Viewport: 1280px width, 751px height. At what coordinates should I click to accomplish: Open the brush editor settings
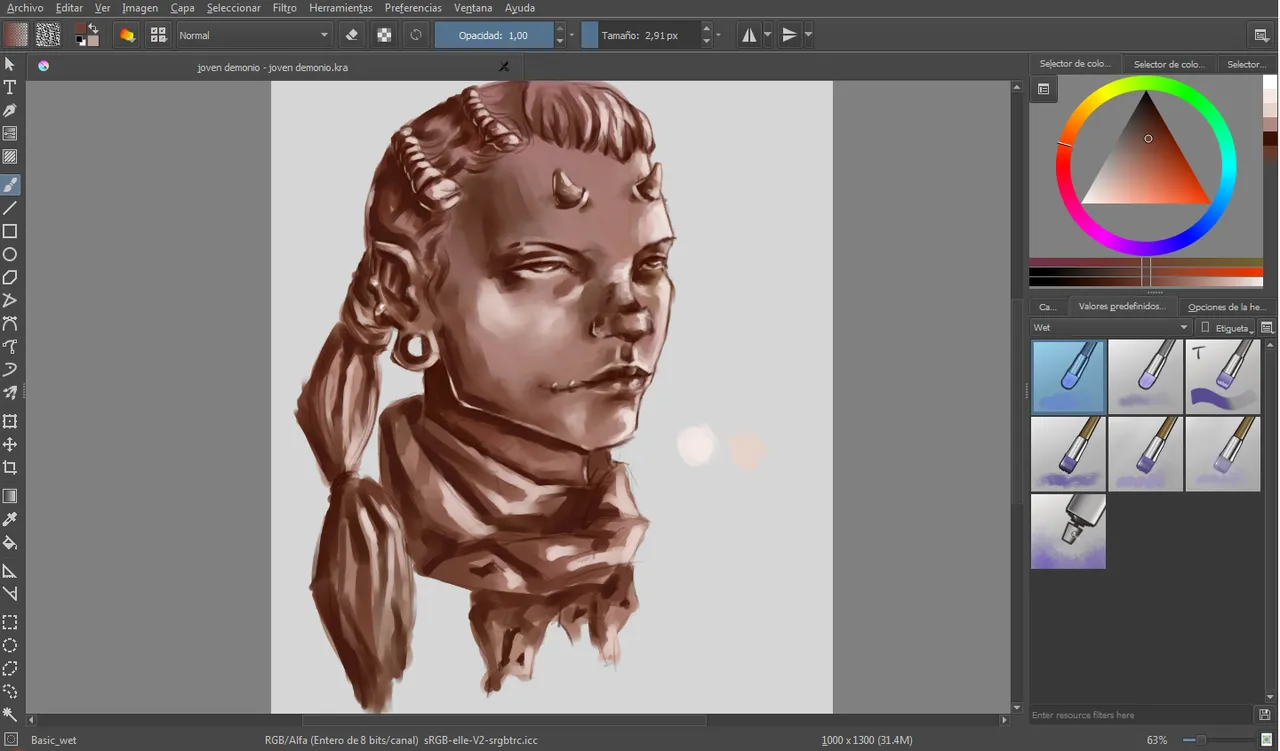tap(126, 35)
